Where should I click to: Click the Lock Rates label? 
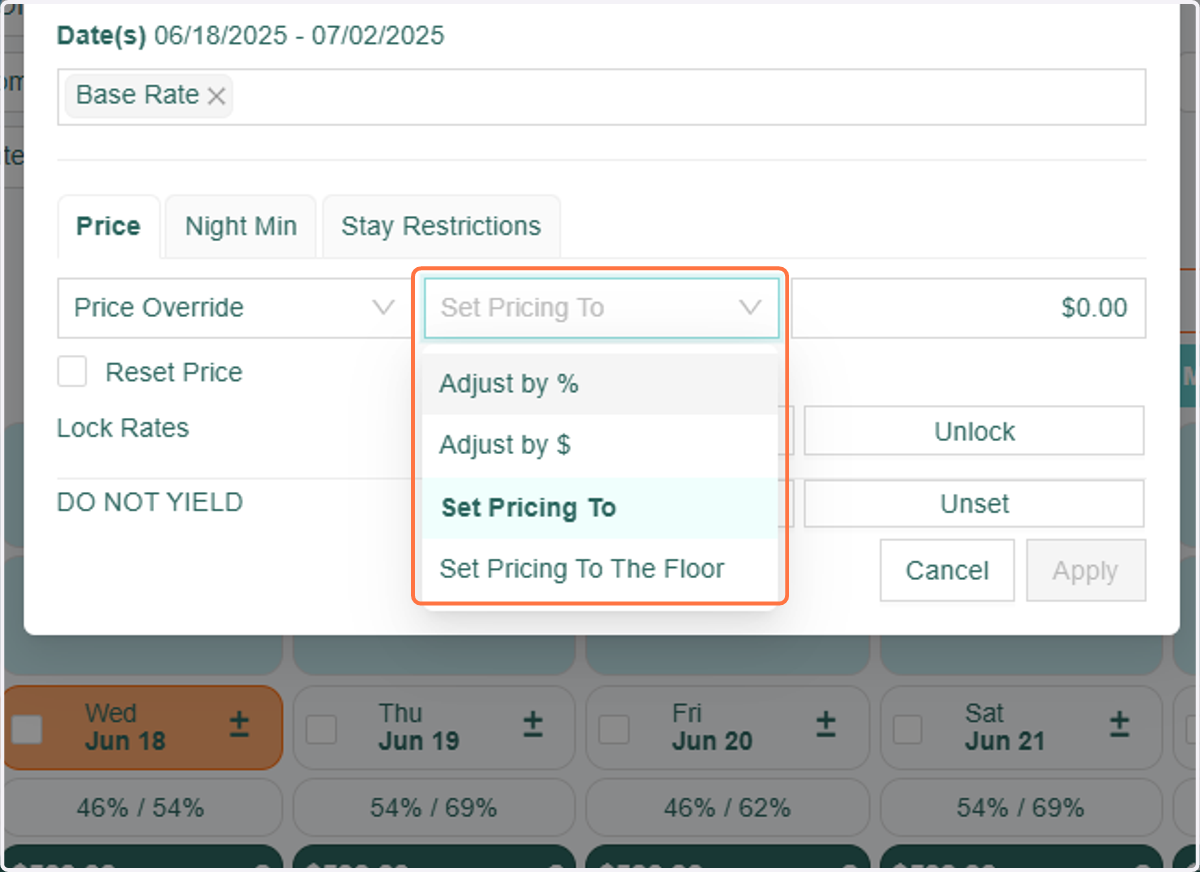123,428
